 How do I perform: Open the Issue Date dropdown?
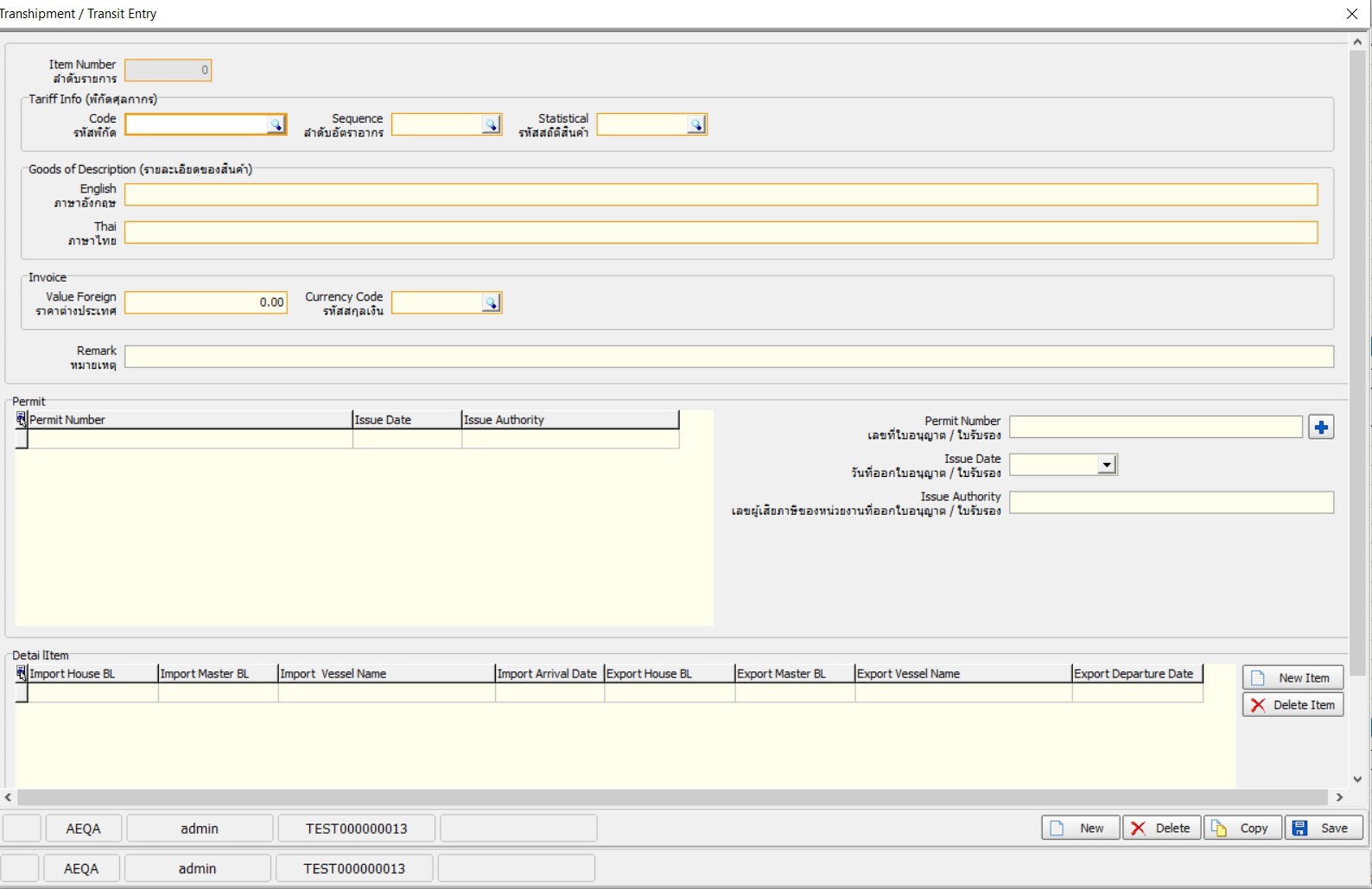[1107, 465]
